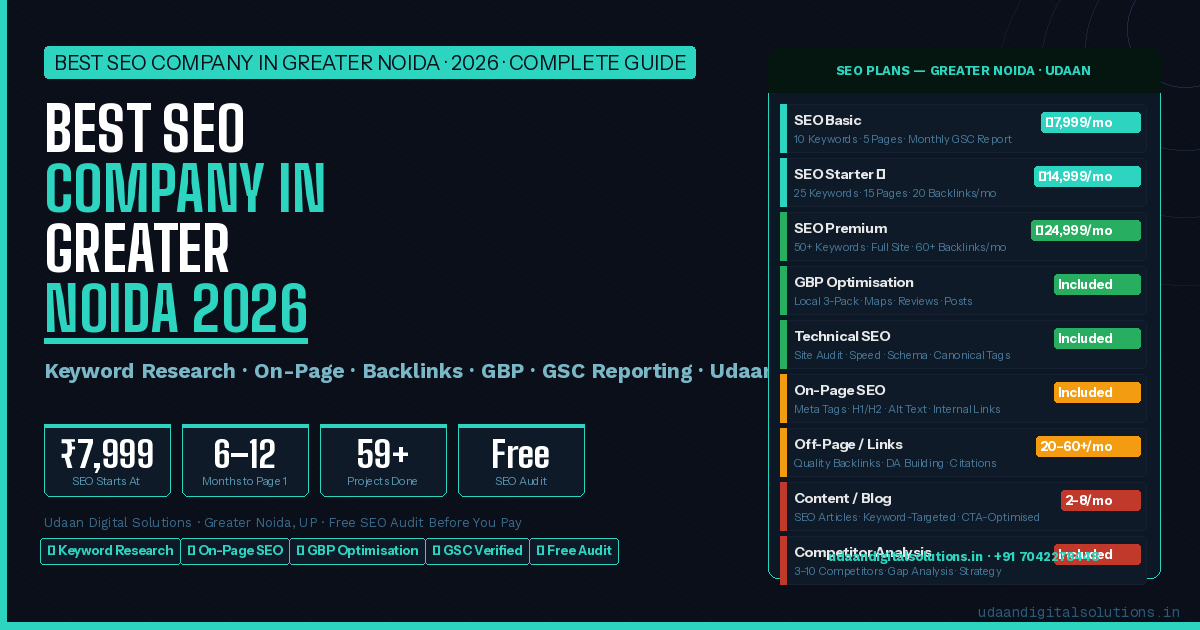Click the Included badge for GBP Optimisation
1200x630 pixels.
point(1097,284)
